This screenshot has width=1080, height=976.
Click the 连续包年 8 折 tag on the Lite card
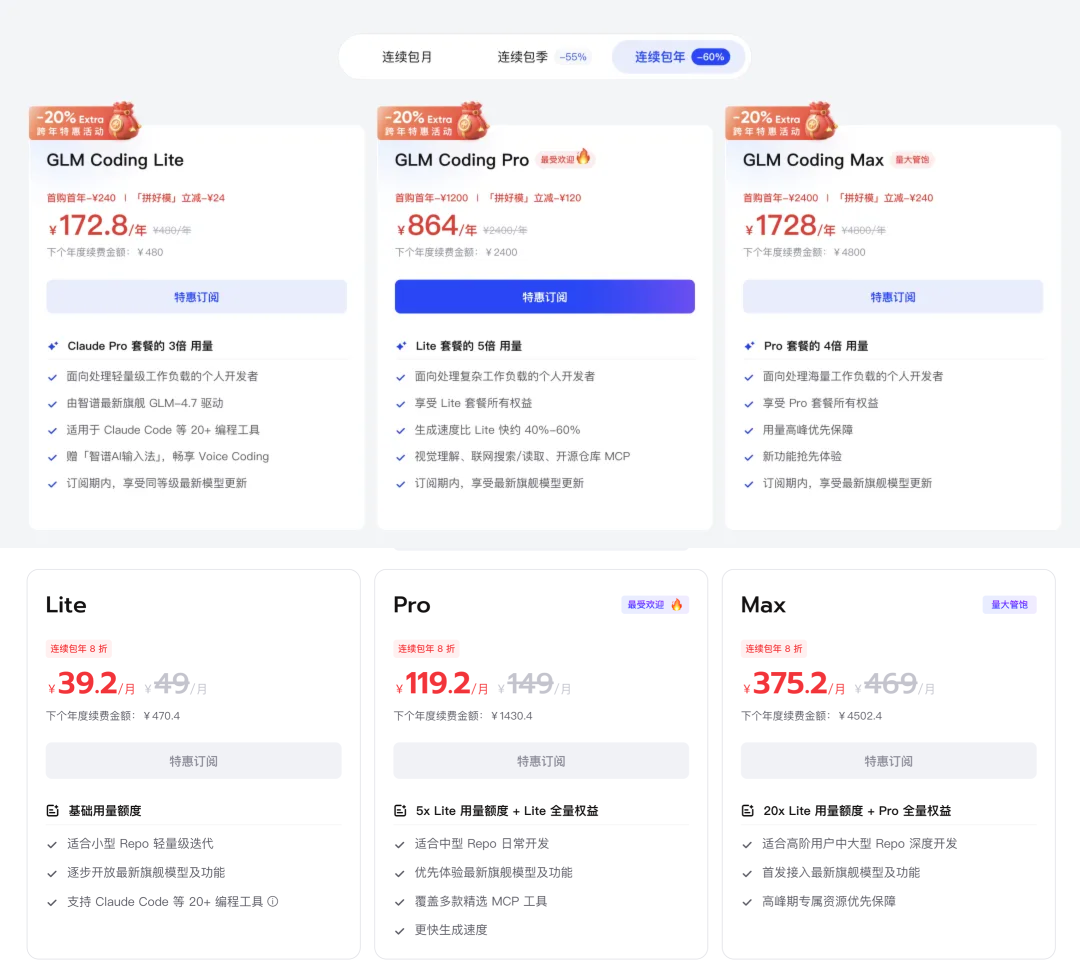(x=79, y=649)
